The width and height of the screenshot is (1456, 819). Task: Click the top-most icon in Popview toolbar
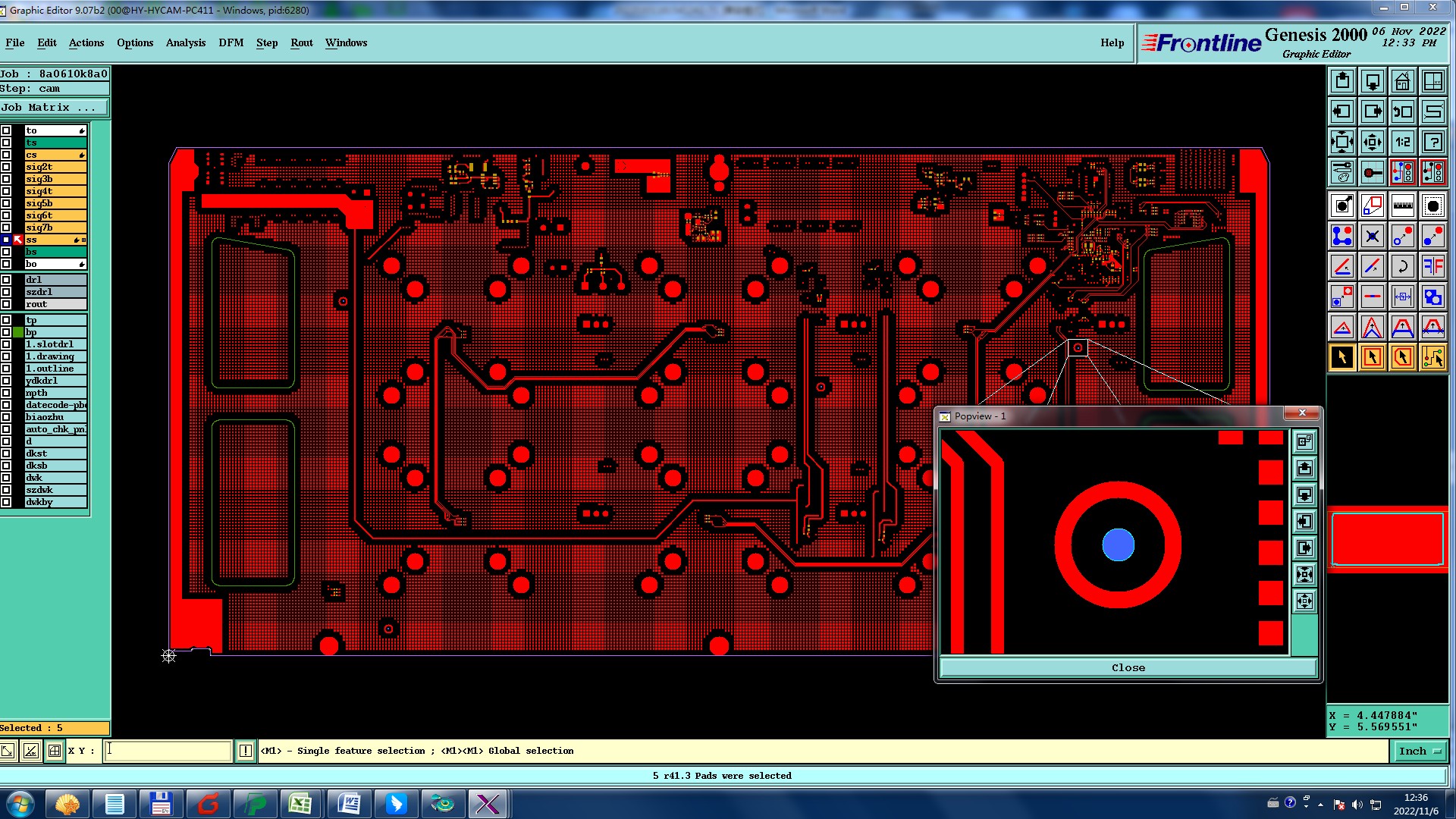click(1304, 441)
